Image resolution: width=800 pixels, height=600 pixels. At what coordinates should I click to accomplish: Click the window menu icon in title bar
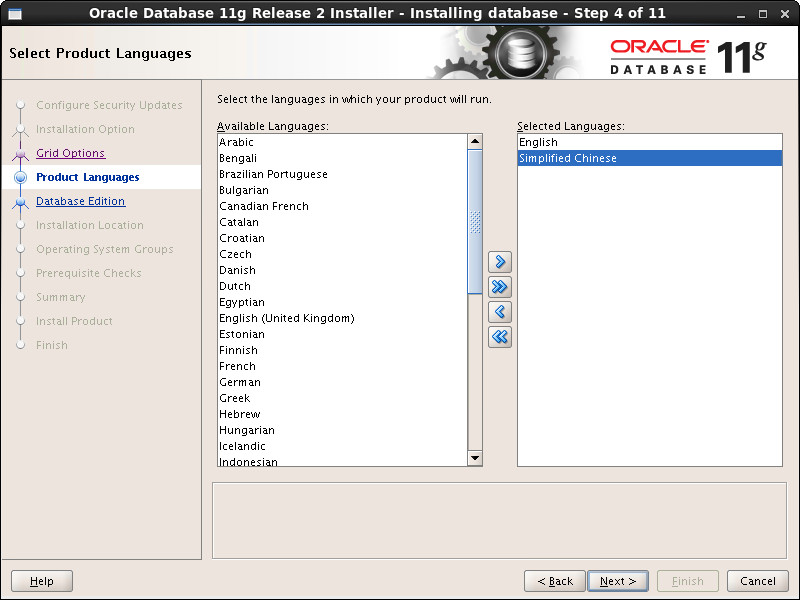15,13
